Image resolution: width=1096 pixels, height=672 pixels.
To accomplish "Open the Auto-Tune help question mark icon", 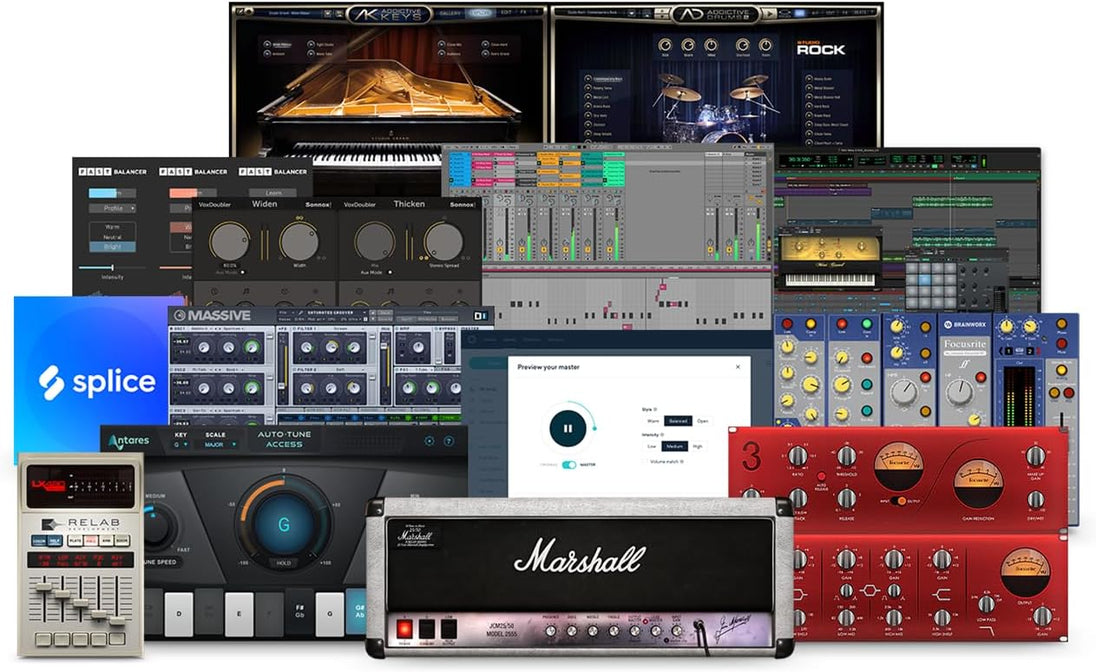I will (449, 441).
